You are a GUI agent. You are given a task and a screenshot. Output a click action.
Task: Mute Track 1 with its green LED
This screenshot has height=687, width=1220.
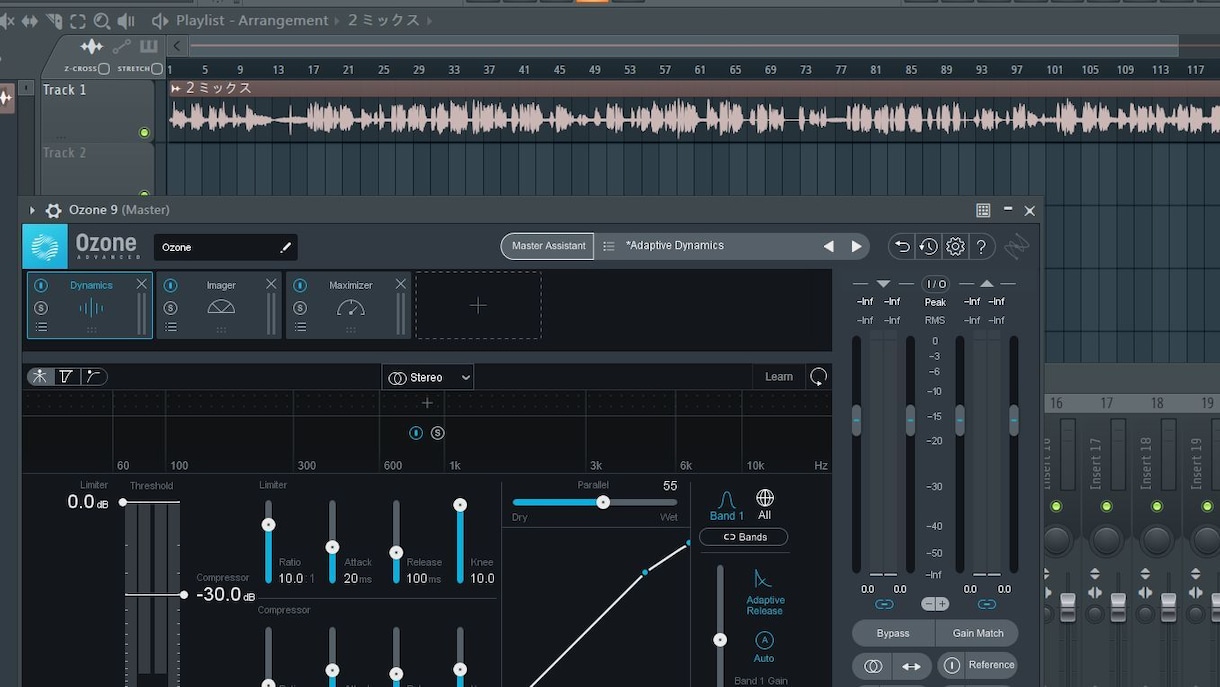pos(144,133)
